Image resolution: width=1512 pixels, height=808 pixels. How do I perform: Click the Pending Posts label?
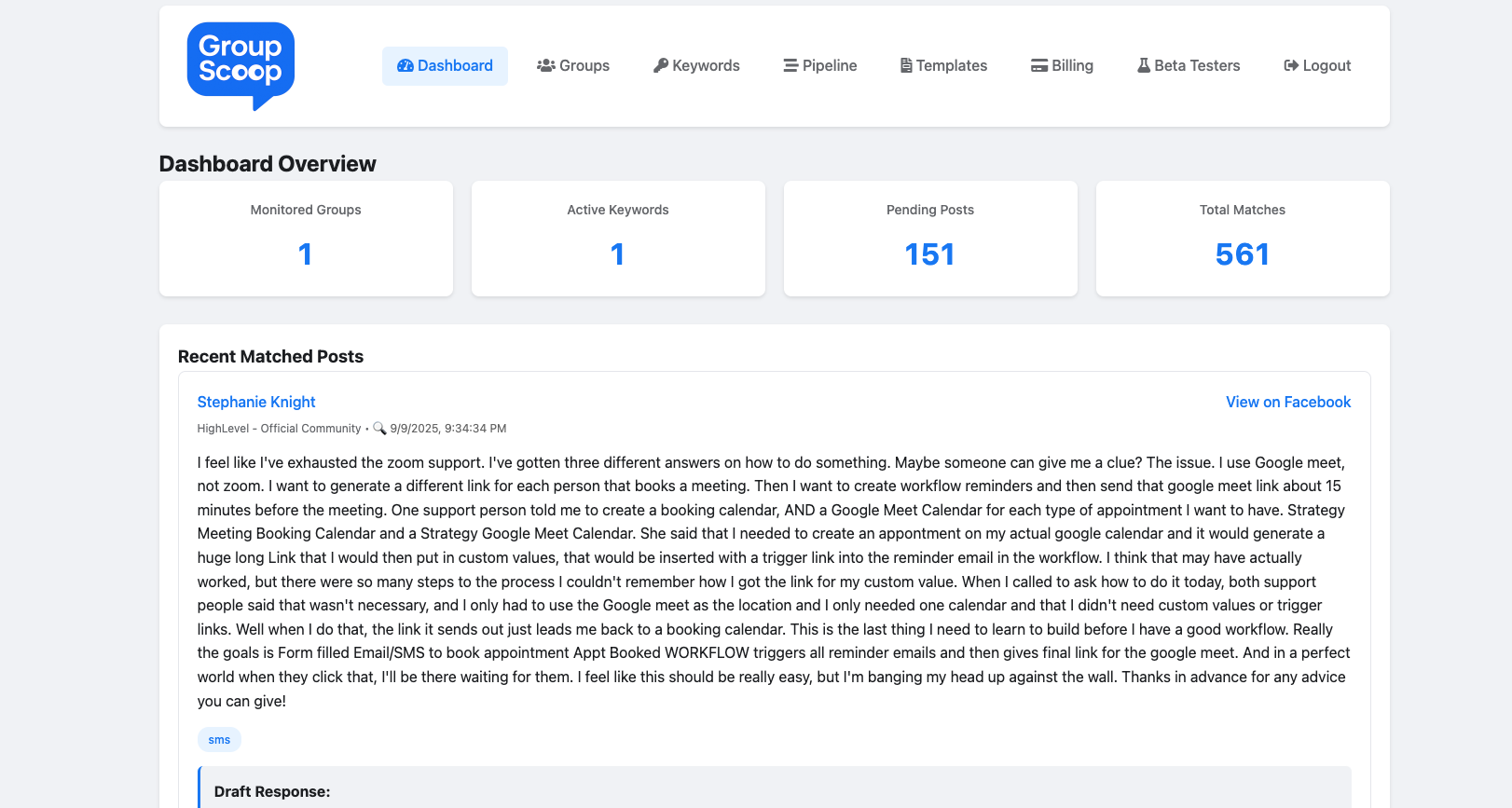click(x=930, y=210)
